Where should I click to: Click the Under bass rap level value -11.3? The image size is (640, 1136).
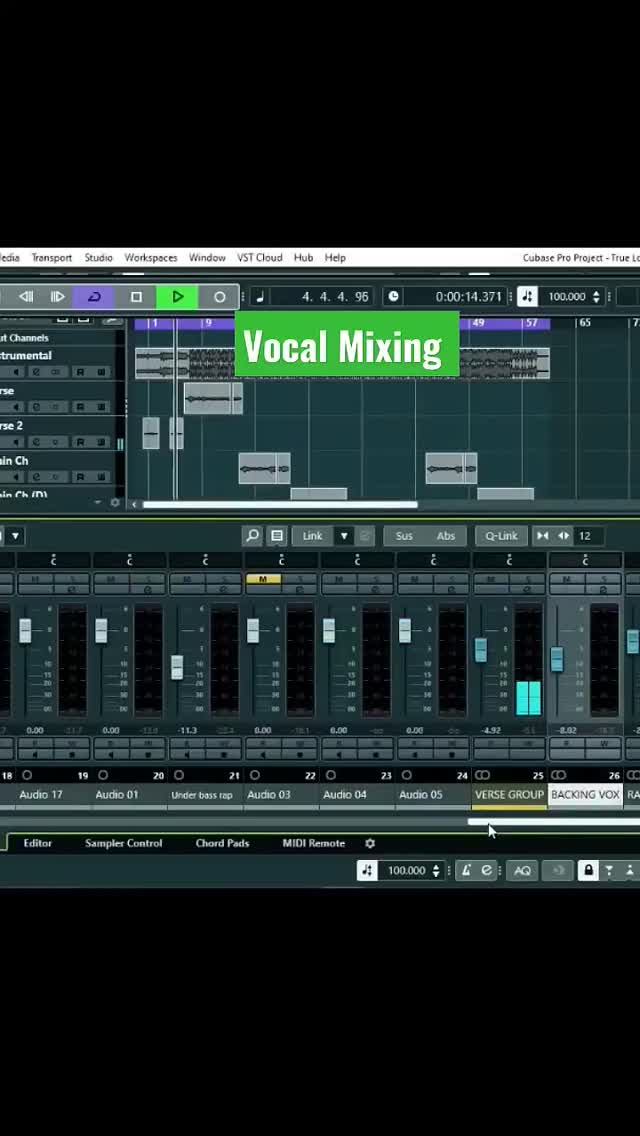[x=187, y=730]
